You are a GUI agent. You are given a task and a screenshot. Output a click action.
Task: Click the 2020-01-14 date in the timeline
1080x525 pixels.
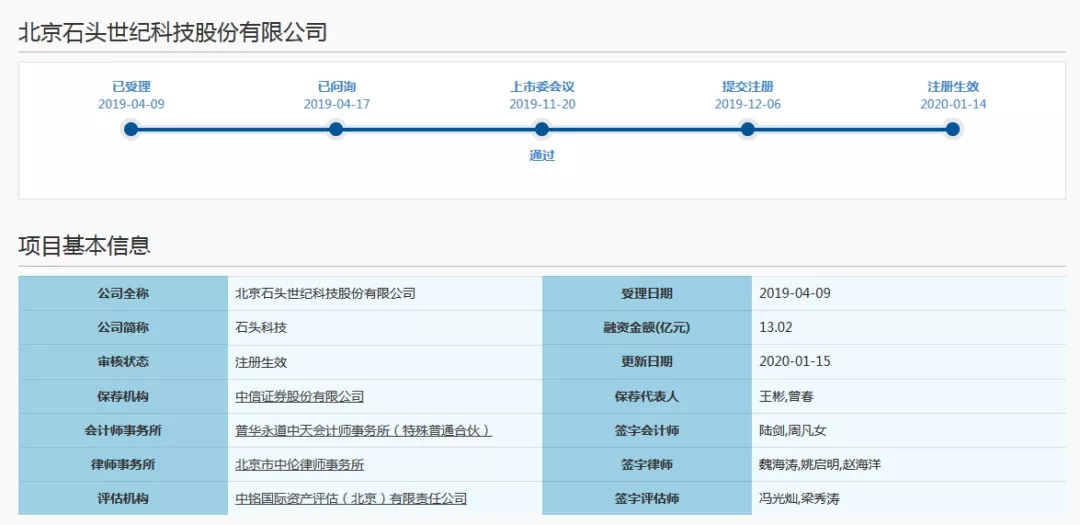[953, 104]
